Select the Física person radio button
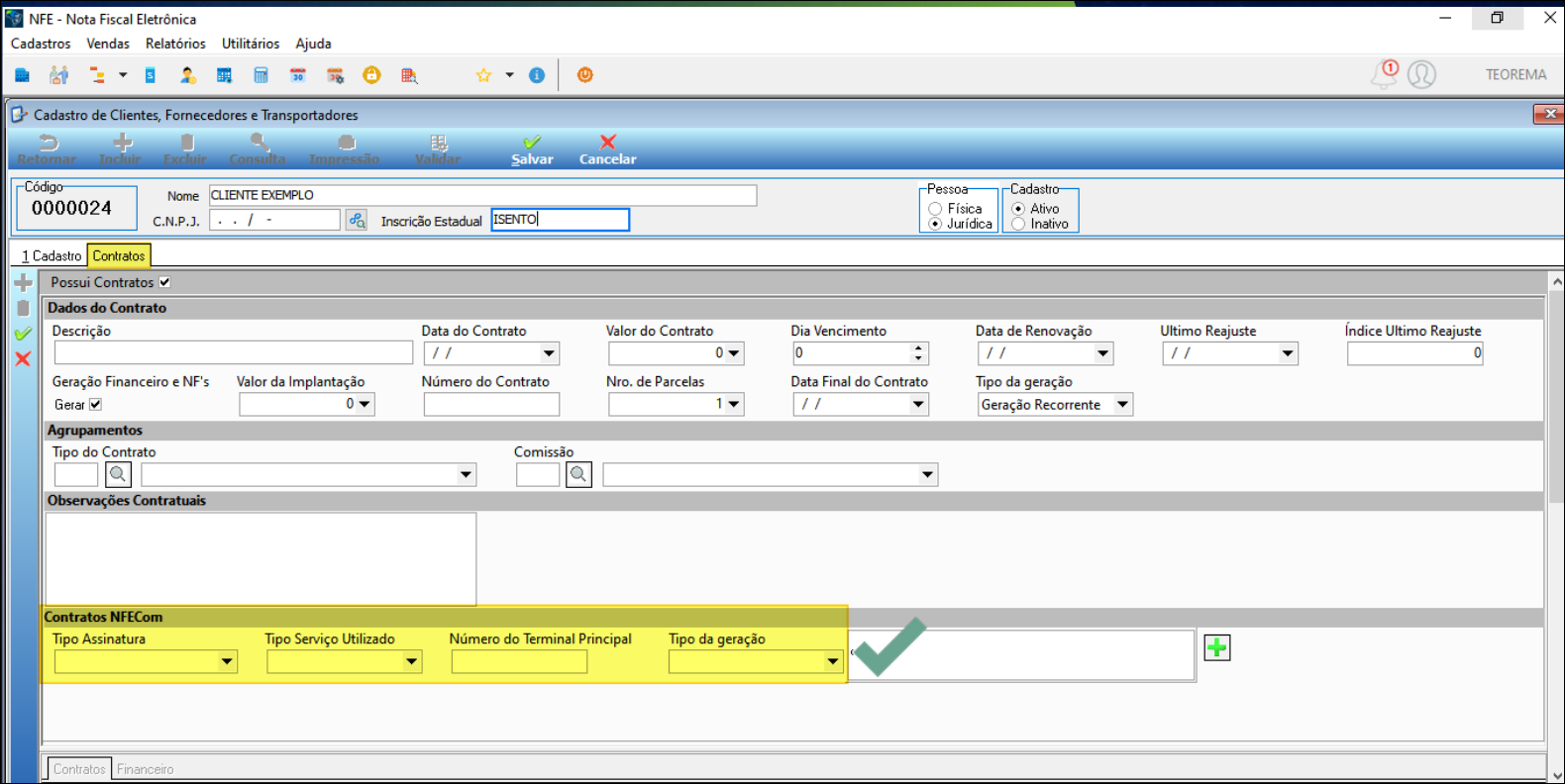This screenshot has width=1565, height=784. (935, 209)
